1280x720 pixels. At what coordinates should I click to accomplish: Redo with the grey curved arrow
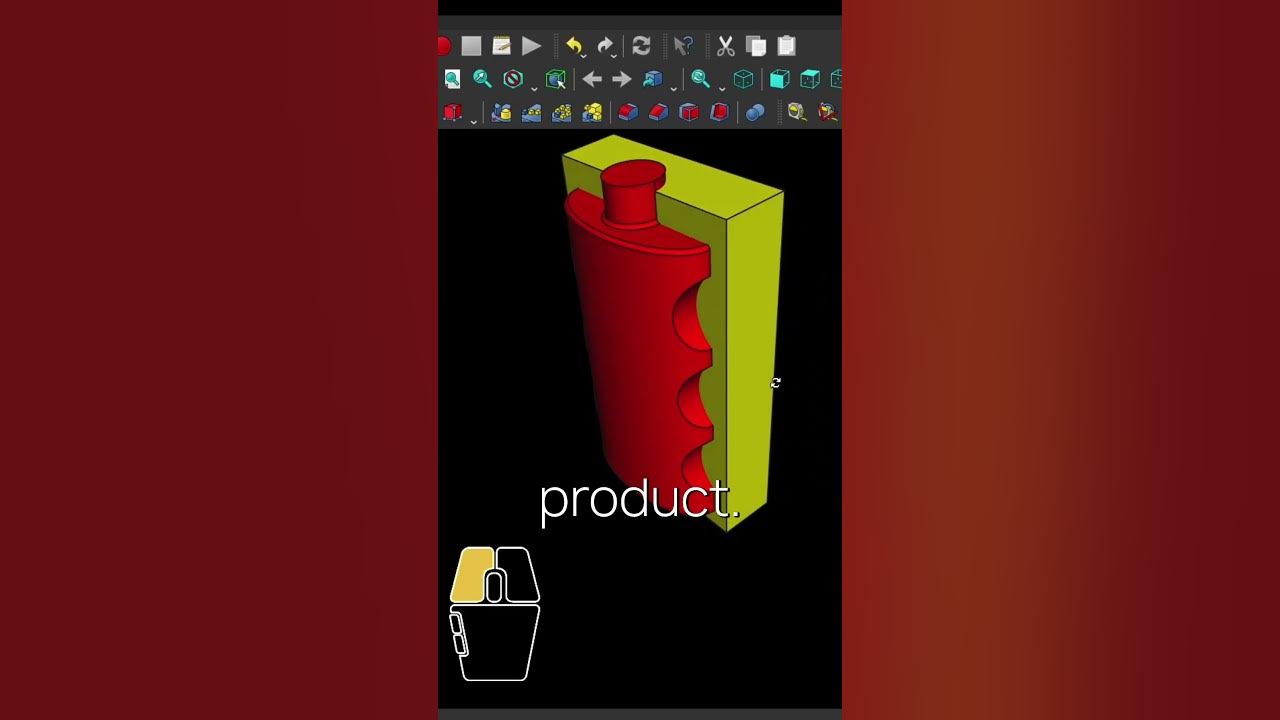coord(604,46)
